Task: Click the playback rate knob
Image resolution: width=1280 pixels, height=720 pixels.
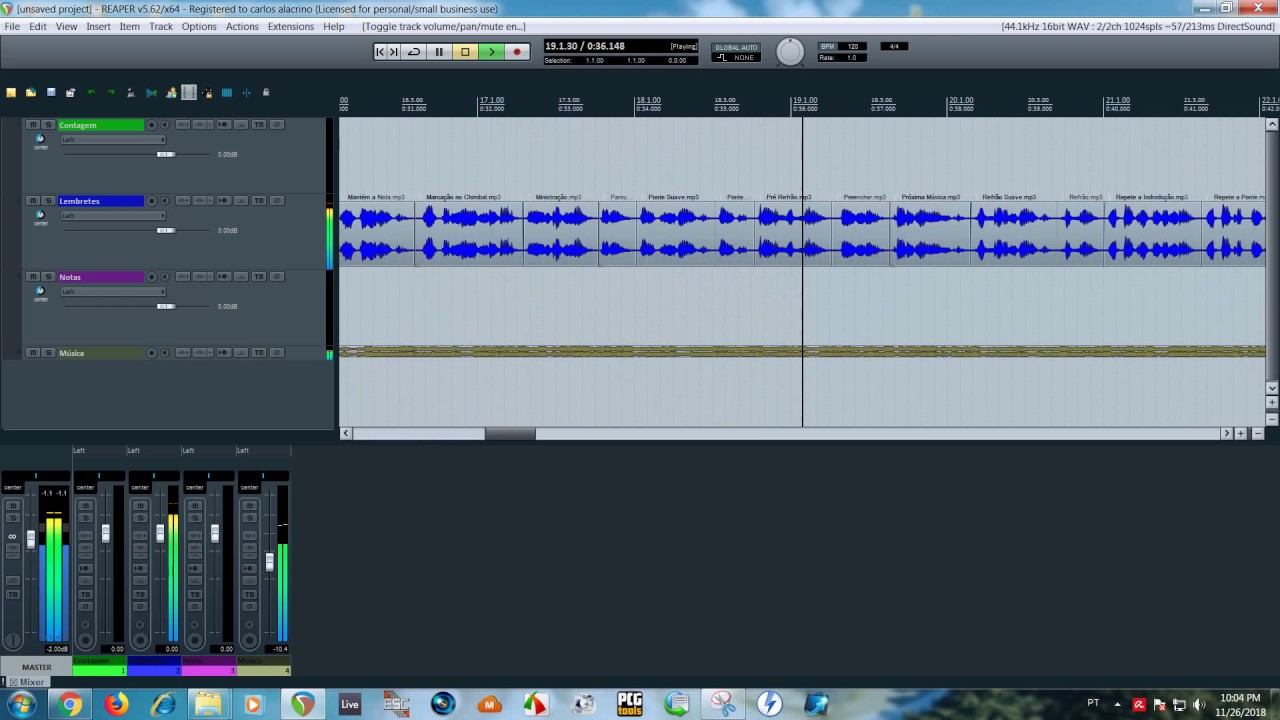Action: [x=790, y=52]
